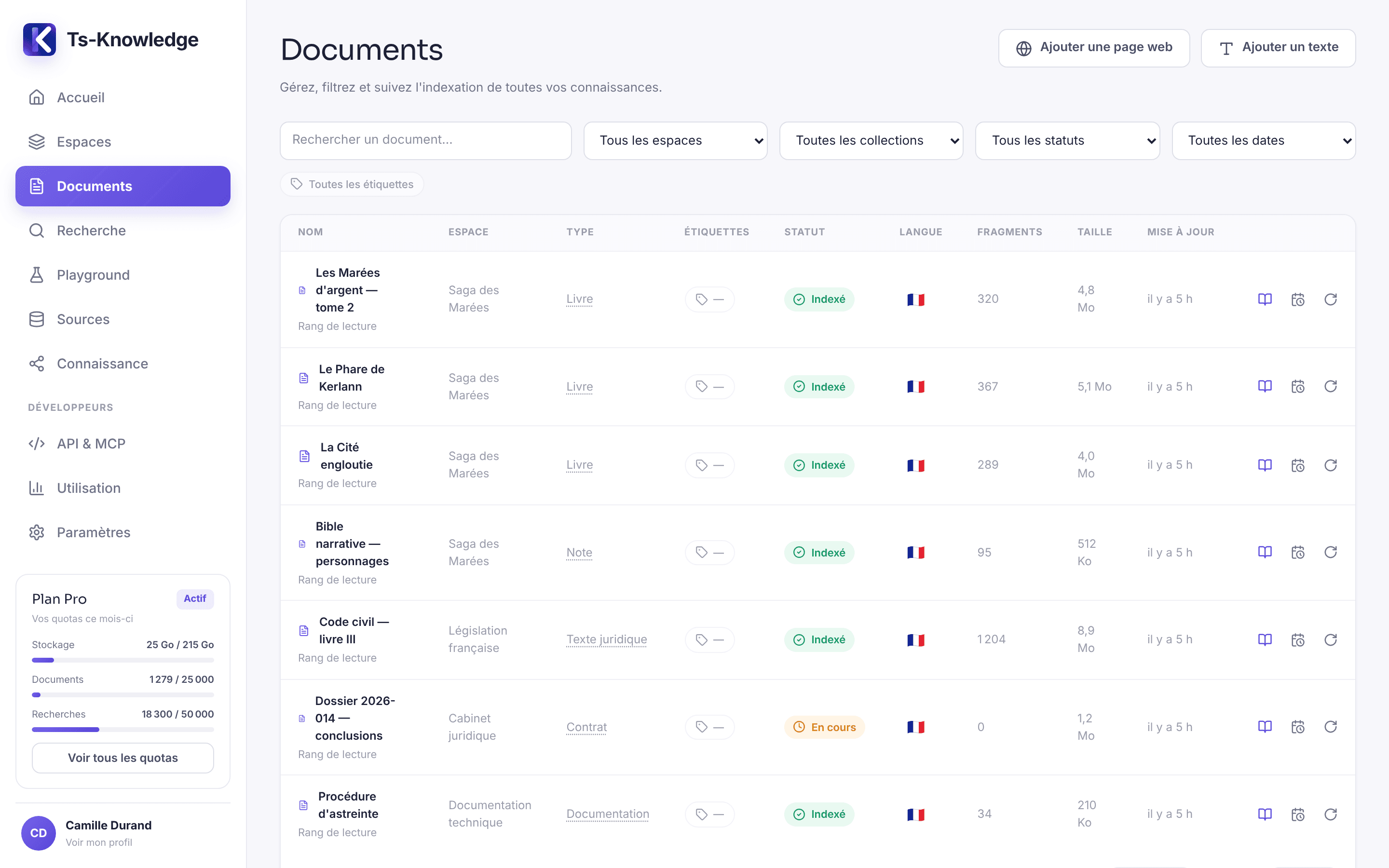Navigate to Connaissance

(x=123, y=364)
